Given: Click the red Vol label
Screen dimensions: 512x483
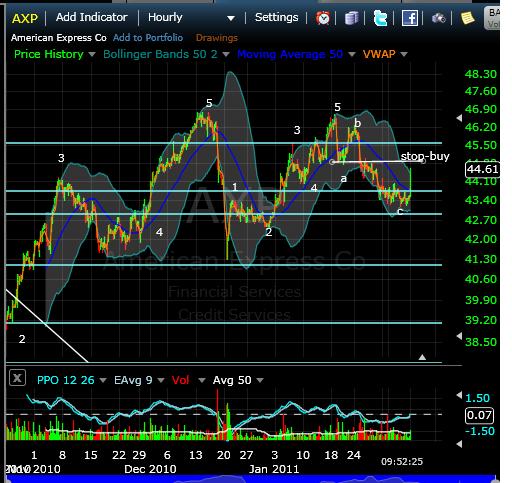Looking at the screenshot, I should tap(180, 380).
